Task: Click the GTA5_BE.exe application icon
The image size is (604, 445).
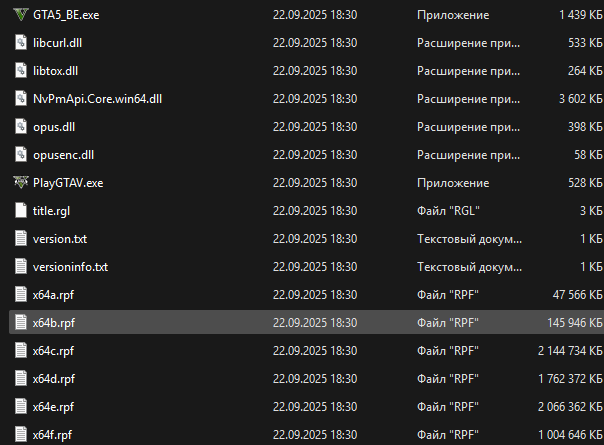Action: click(22, 16)
